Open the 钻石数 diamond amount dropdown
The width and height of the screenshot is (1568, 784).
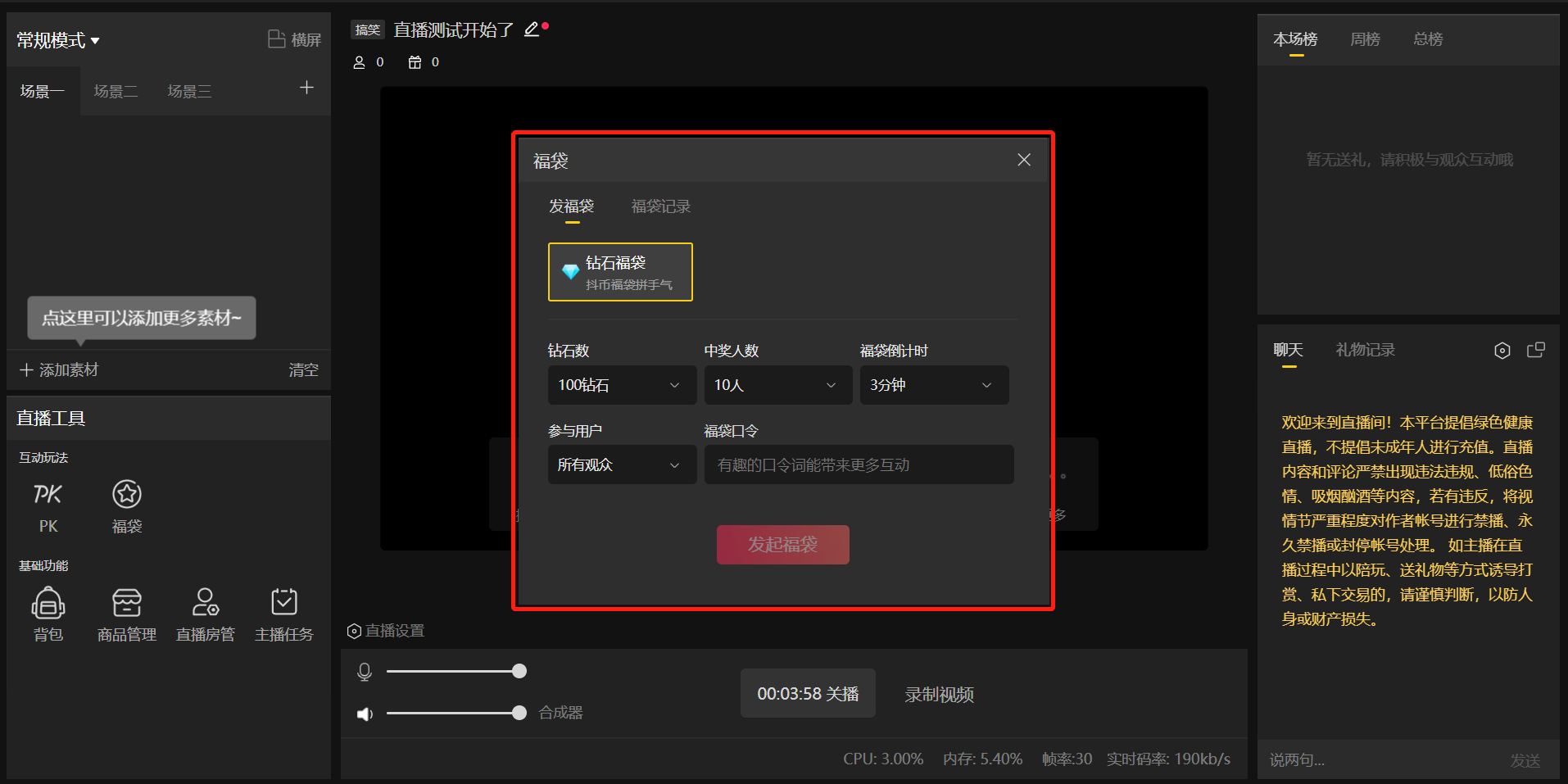(x=621, y=384)
